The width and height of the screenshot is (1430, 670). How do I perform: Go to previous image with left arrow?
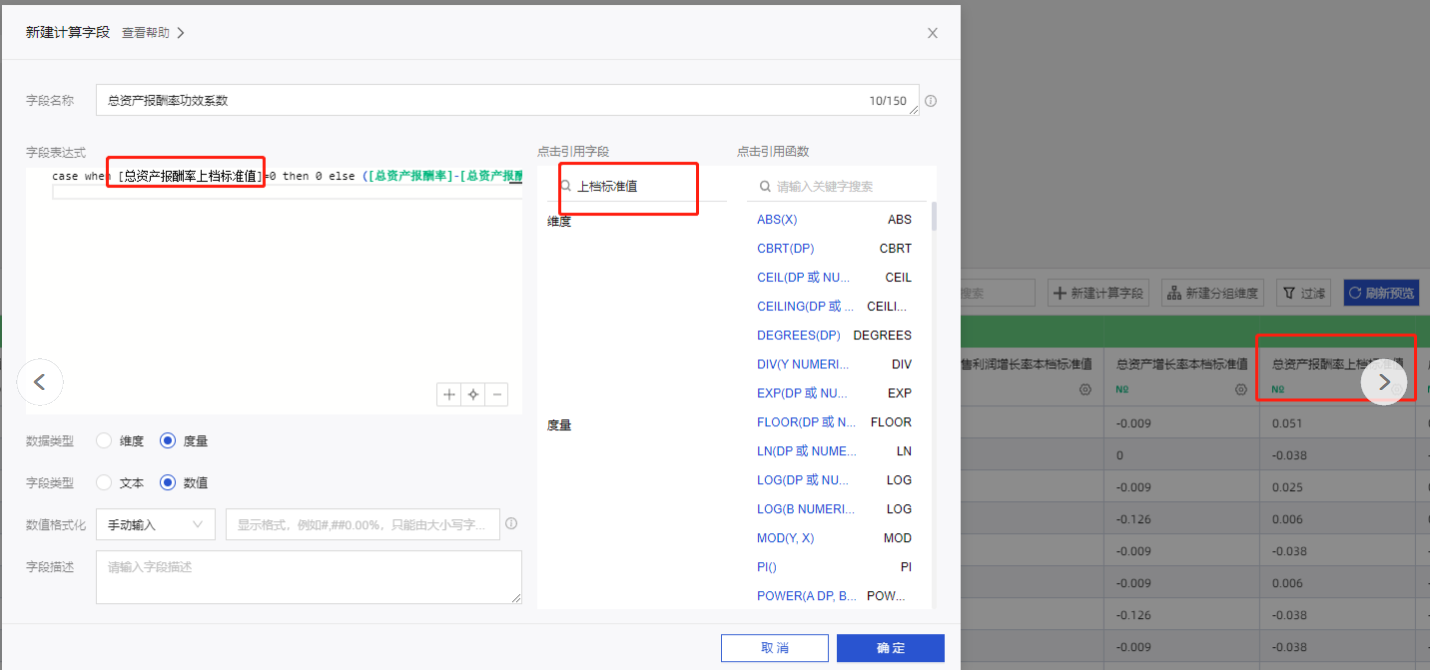(x=40, y=381)
